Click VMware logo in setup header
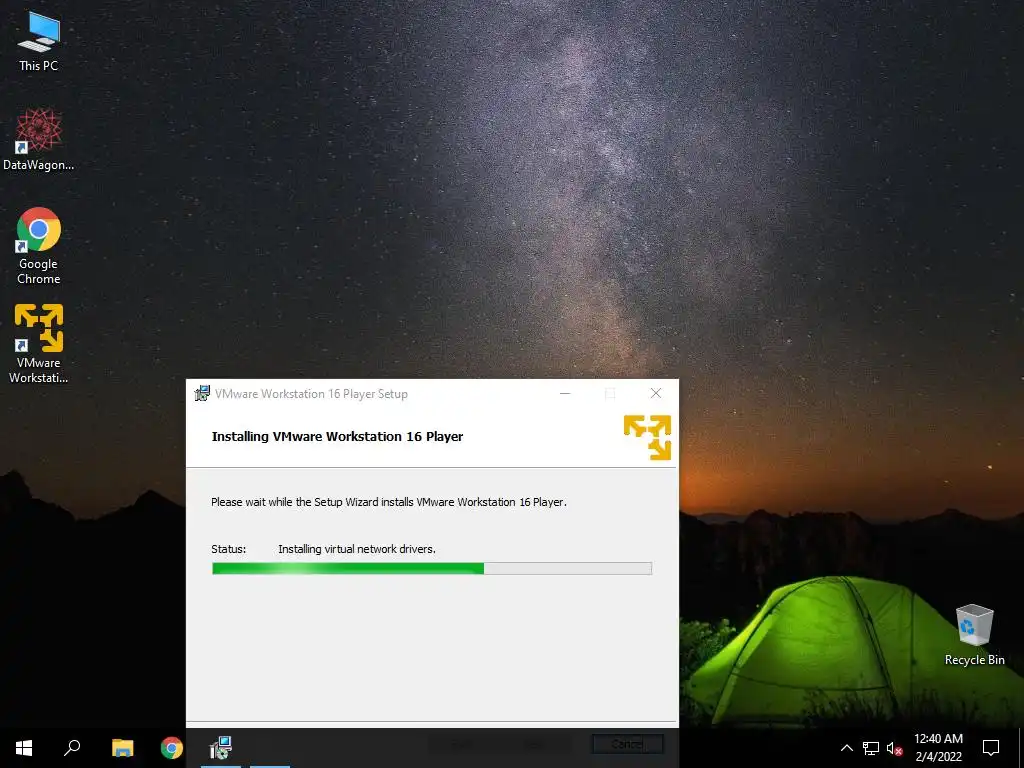Image resolution: width=1024 pixels, height=768 pixels. pyautogui.click(x=647, y=437)
